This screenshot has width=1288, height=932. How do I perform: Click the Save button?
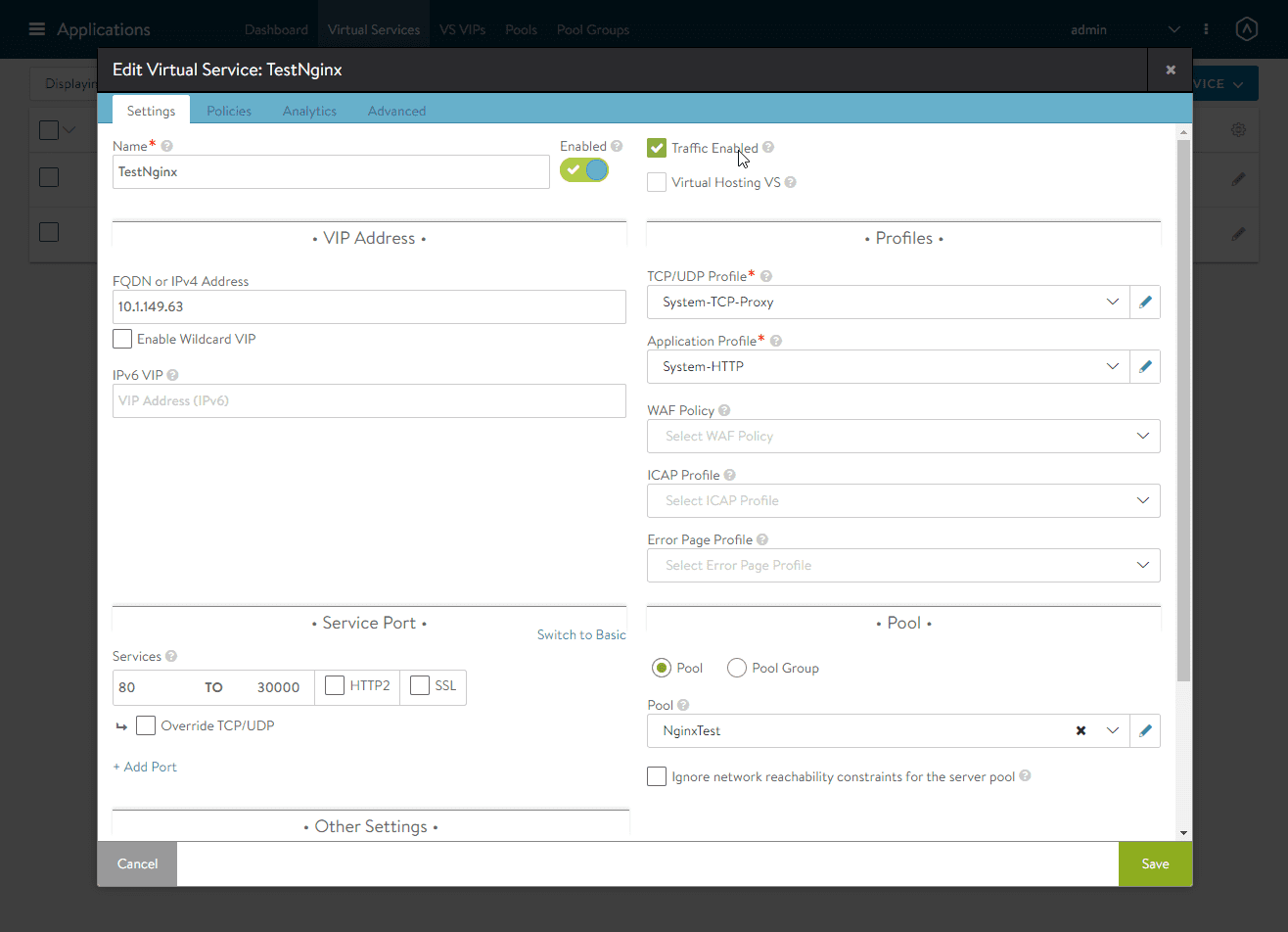click(1155, 863)
